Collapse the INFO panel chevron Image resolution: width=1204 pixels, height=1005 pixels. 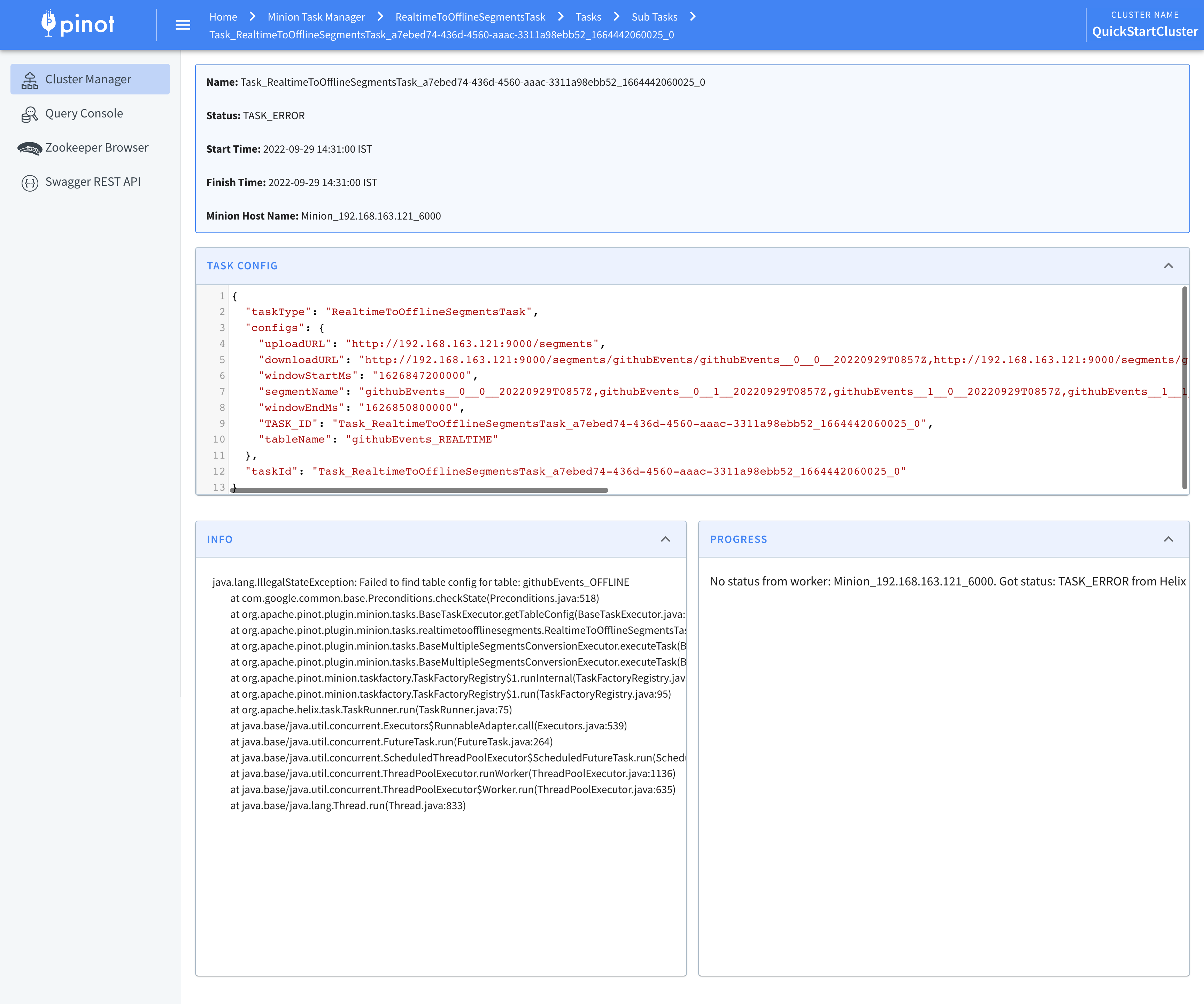(x=665, y=539)
